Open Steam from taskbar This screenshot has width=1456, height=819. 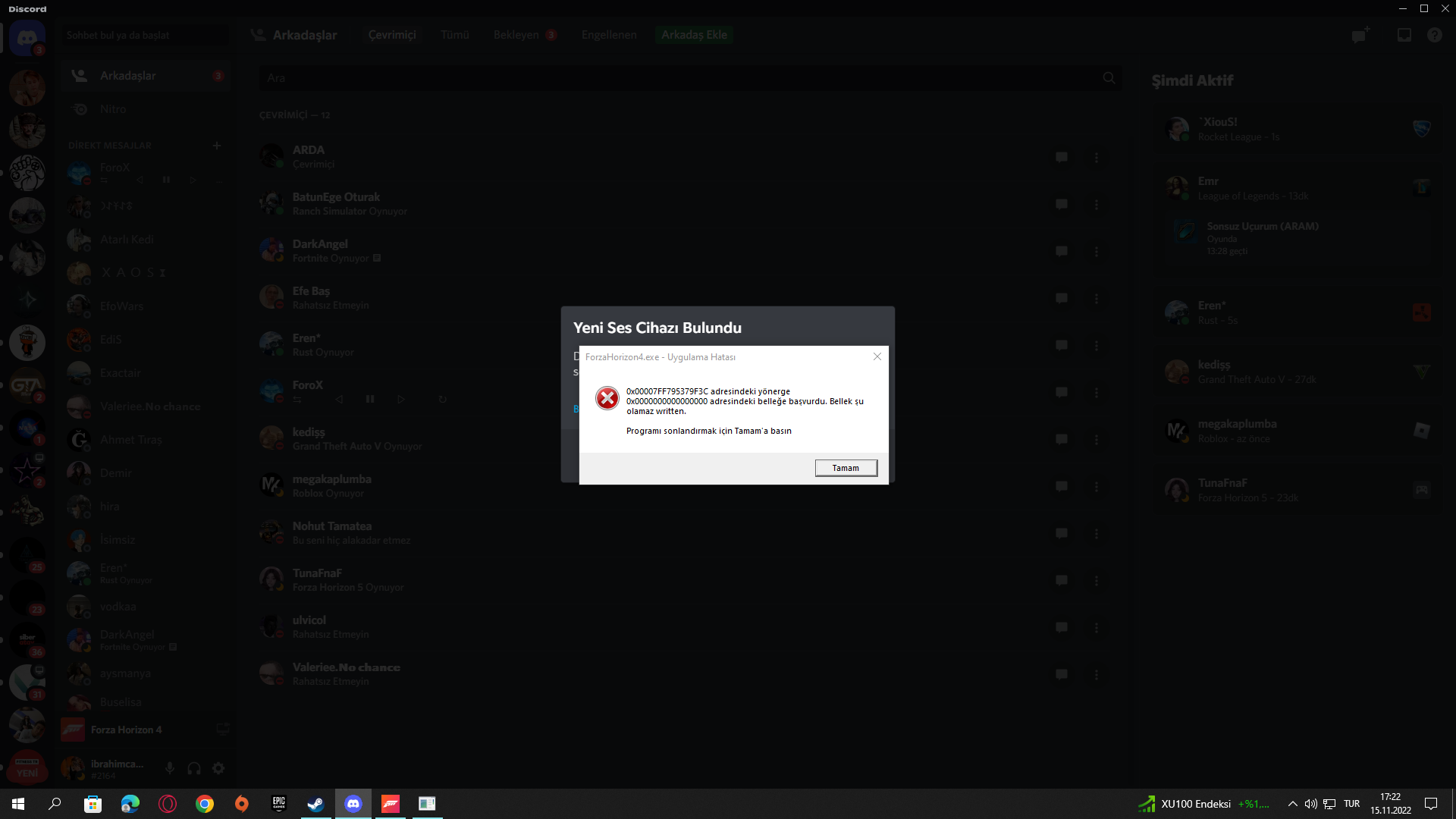(315, 804)
